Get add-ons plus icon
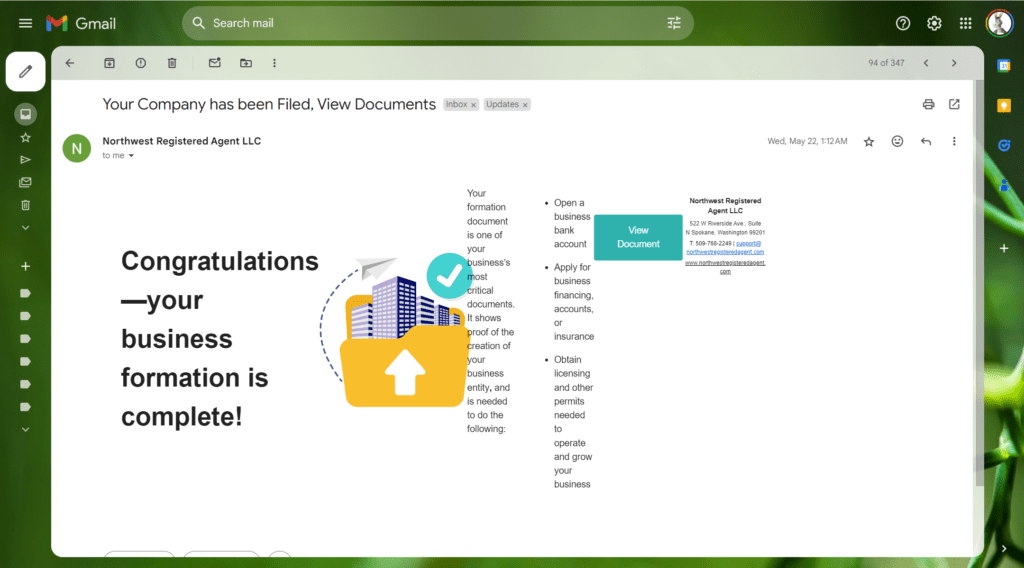 tap(1004, 249)
